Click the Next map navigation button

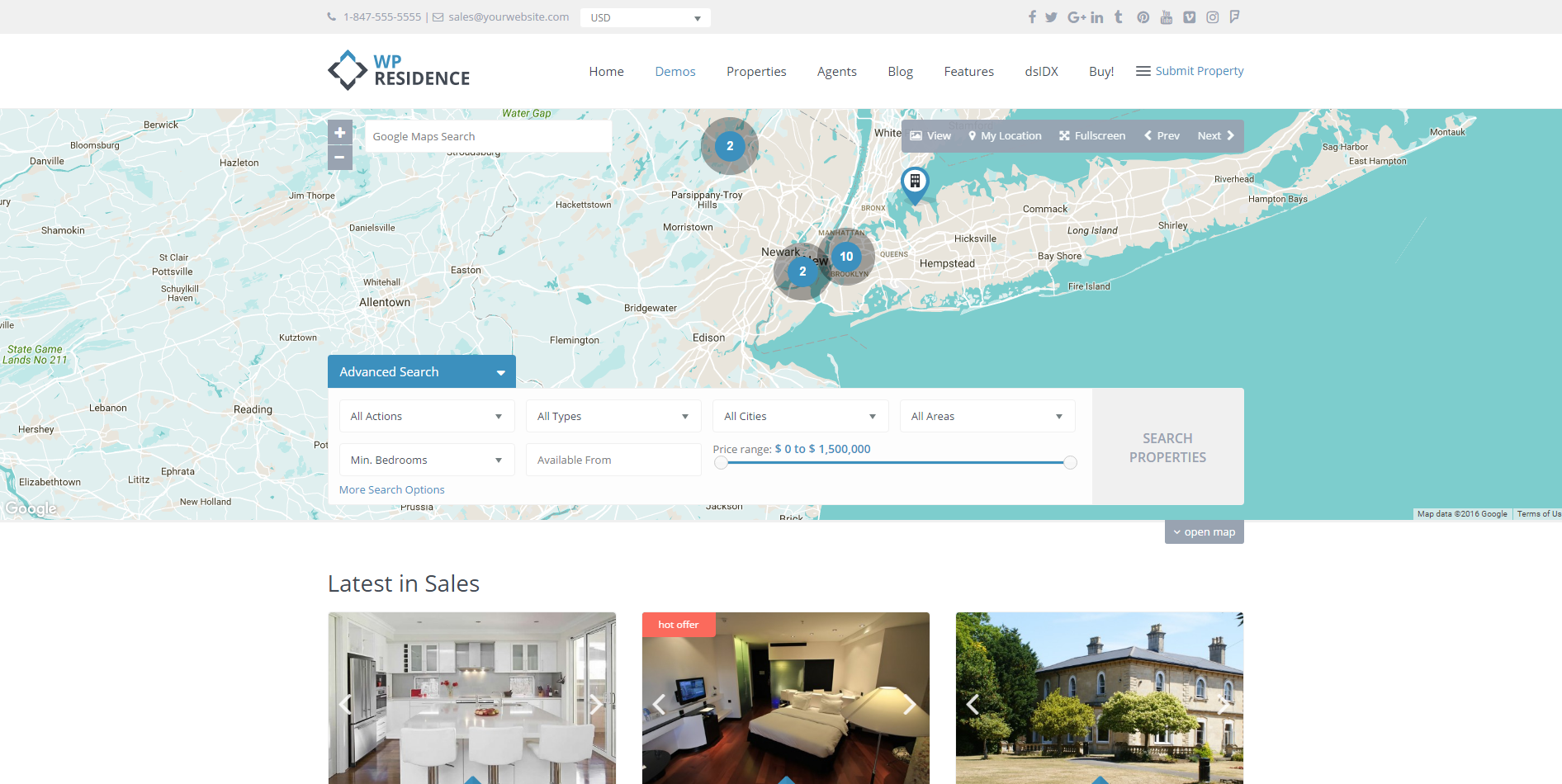(x=1215, y=135)
